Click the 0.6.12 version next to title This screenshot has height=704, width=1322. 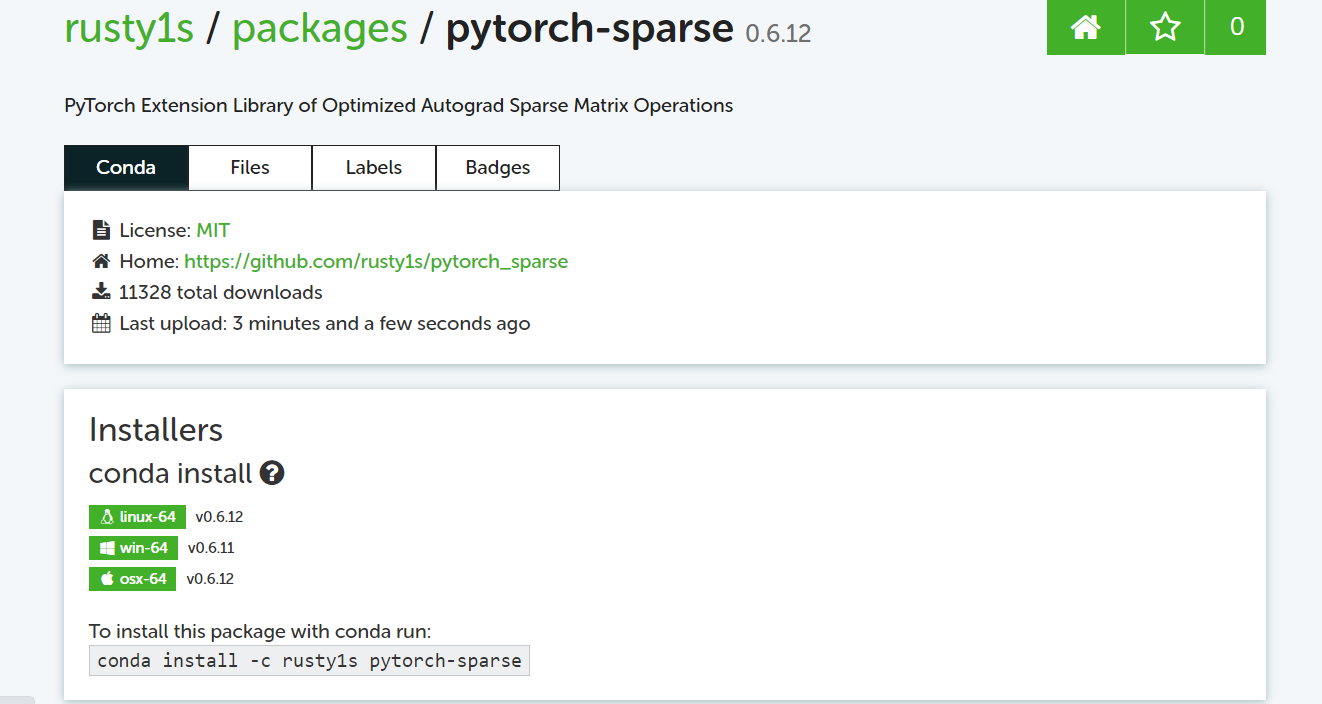[x=778, y=34]
